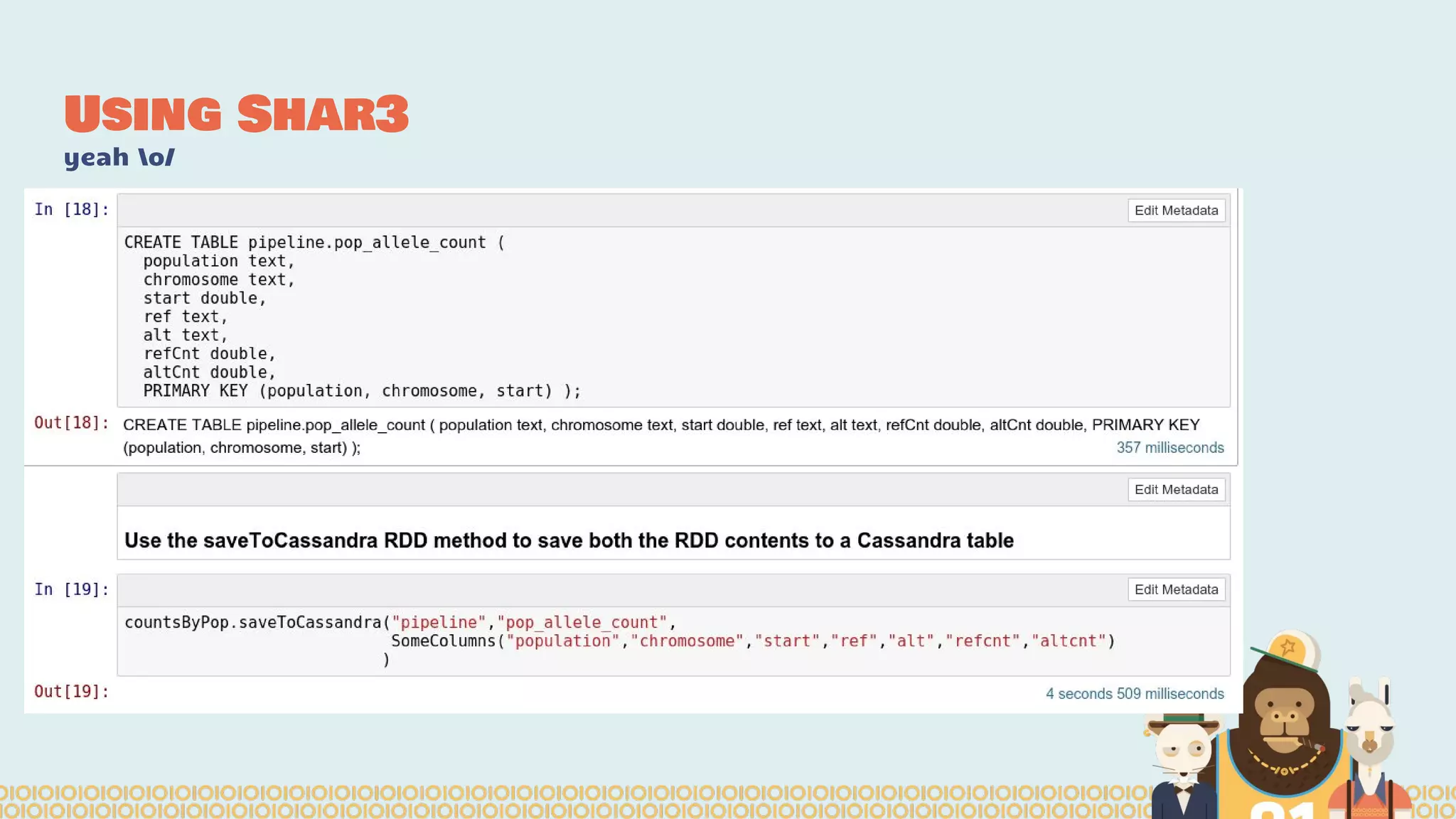Click the CREATE TABLE code line
Screen dimensions: 1456x819
click(314, 242)
